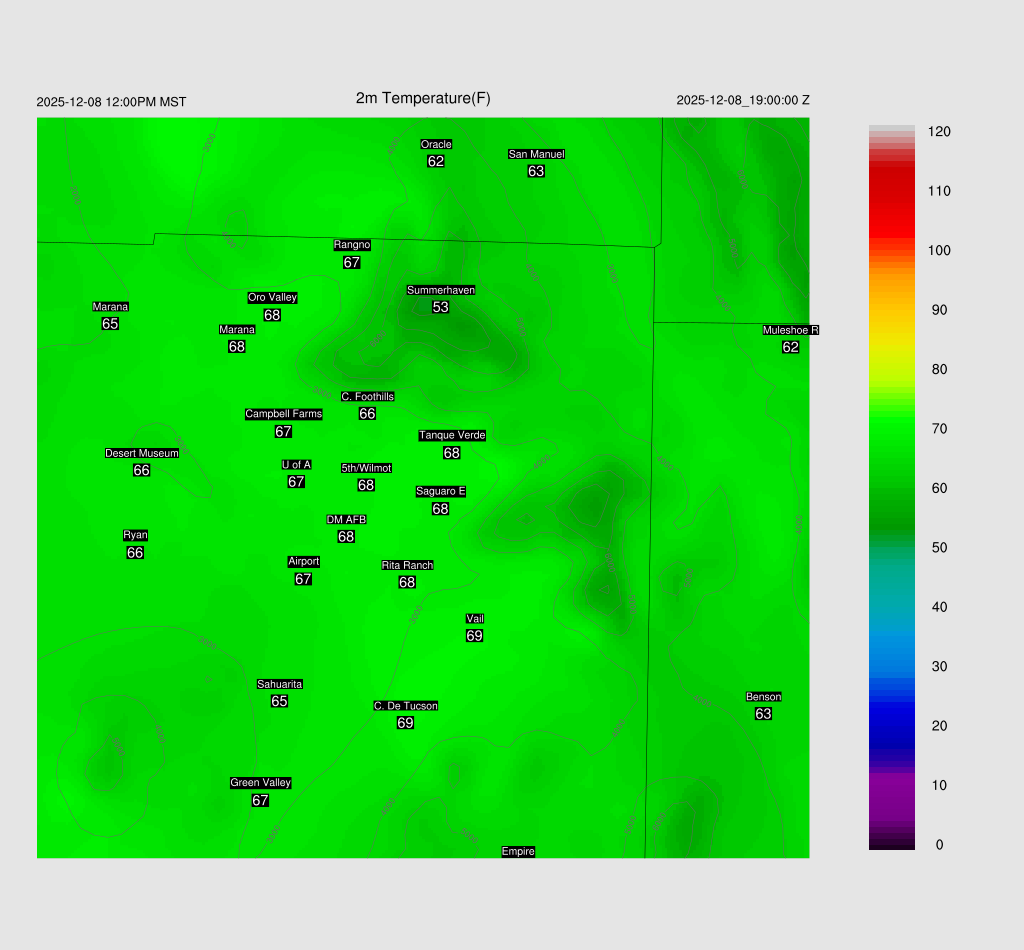Viewport: 1024px width, 950px height.
Task: Click the Summerhaven station label
Action: coord(440,290)
